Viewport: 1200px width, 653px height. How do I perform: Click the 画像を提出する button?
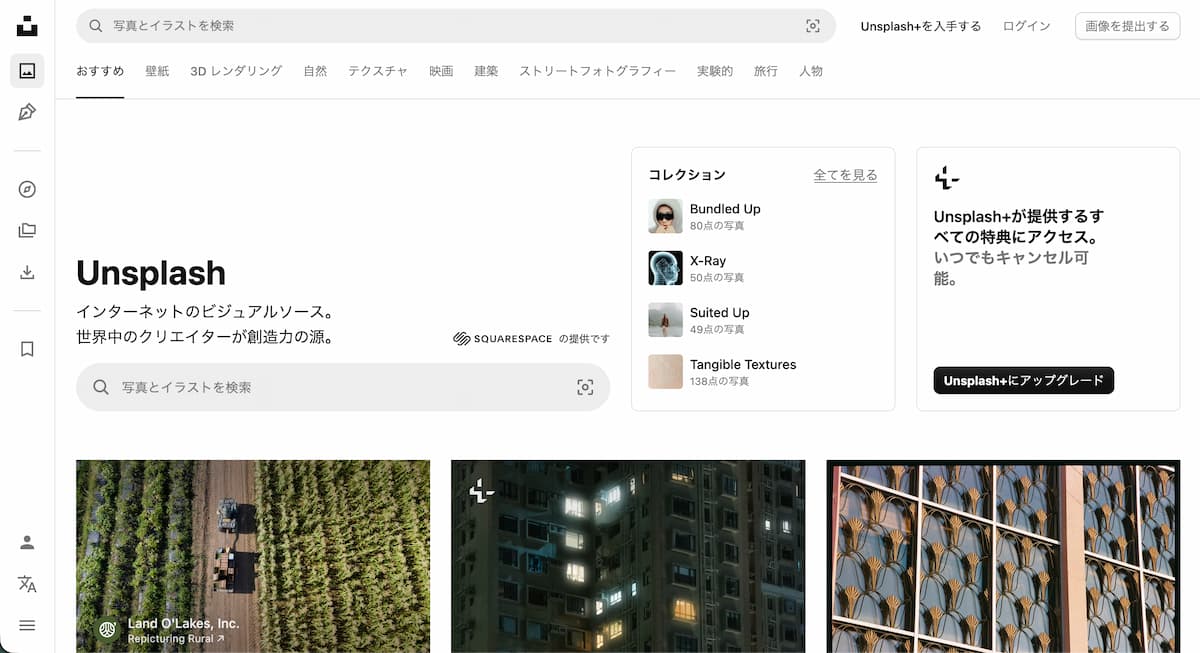pos(1127,26)
